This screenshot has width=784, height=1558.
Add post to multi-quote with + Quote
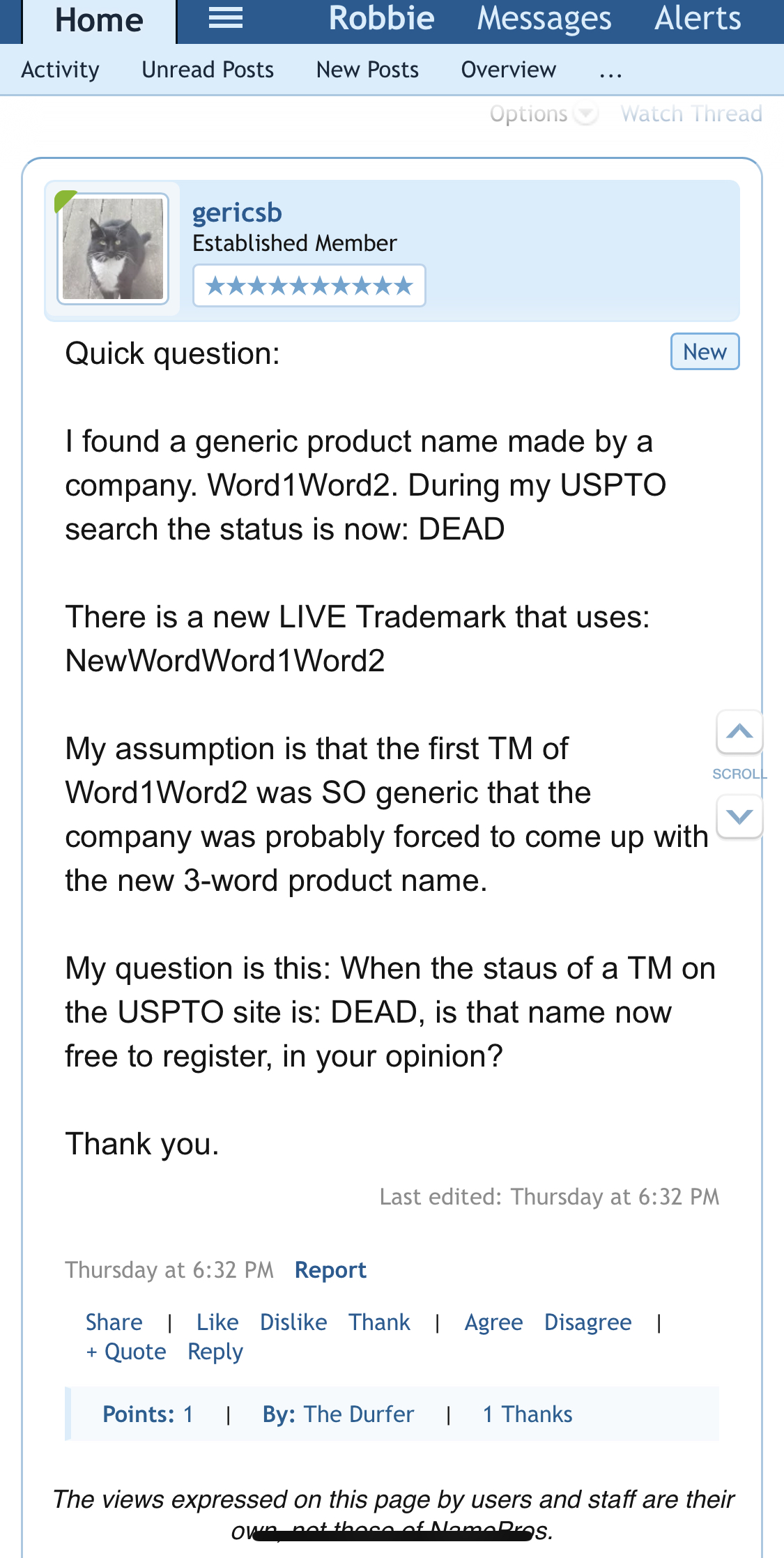pos(126,1352)
